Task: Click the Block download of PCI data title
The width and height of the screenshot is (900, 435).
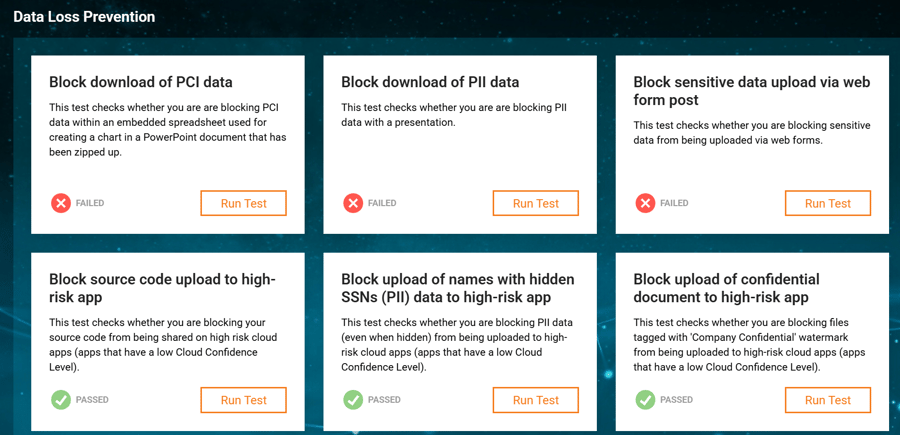Action: (x=141, y=82)
